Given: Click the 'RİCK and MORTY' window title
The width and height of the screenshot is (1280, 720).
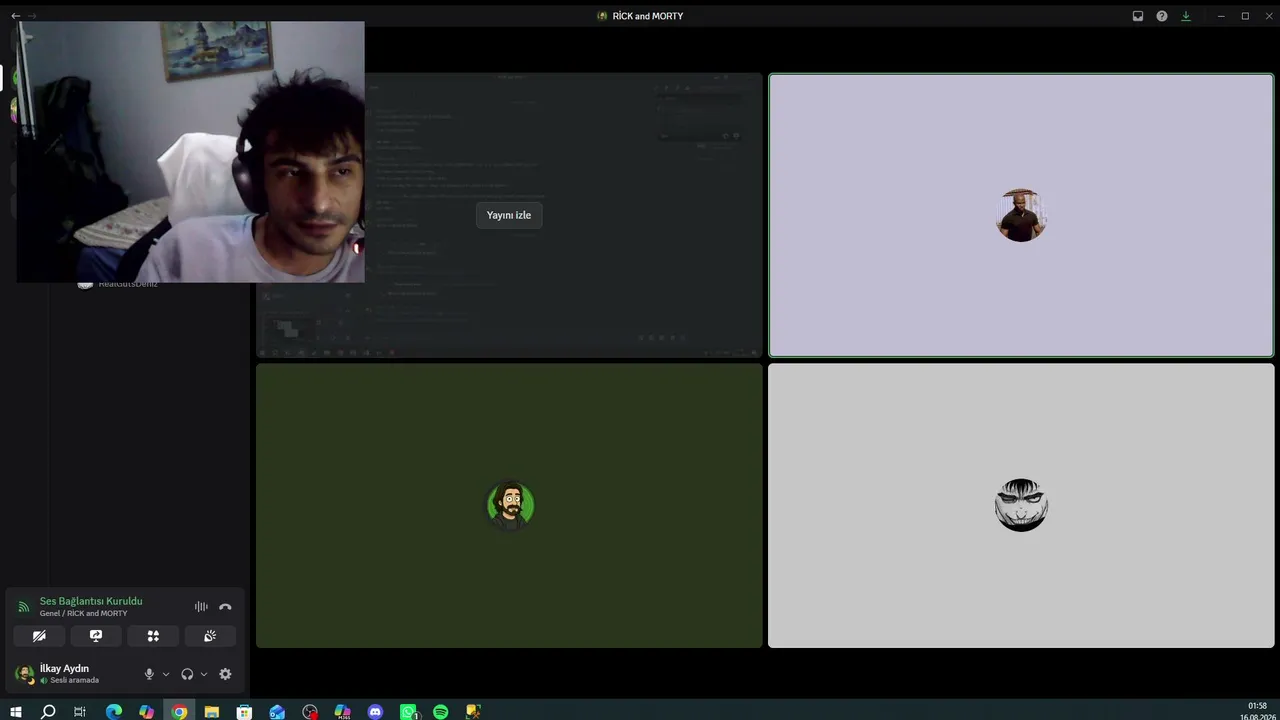Looking at the screenshot, I should point(648,16).
